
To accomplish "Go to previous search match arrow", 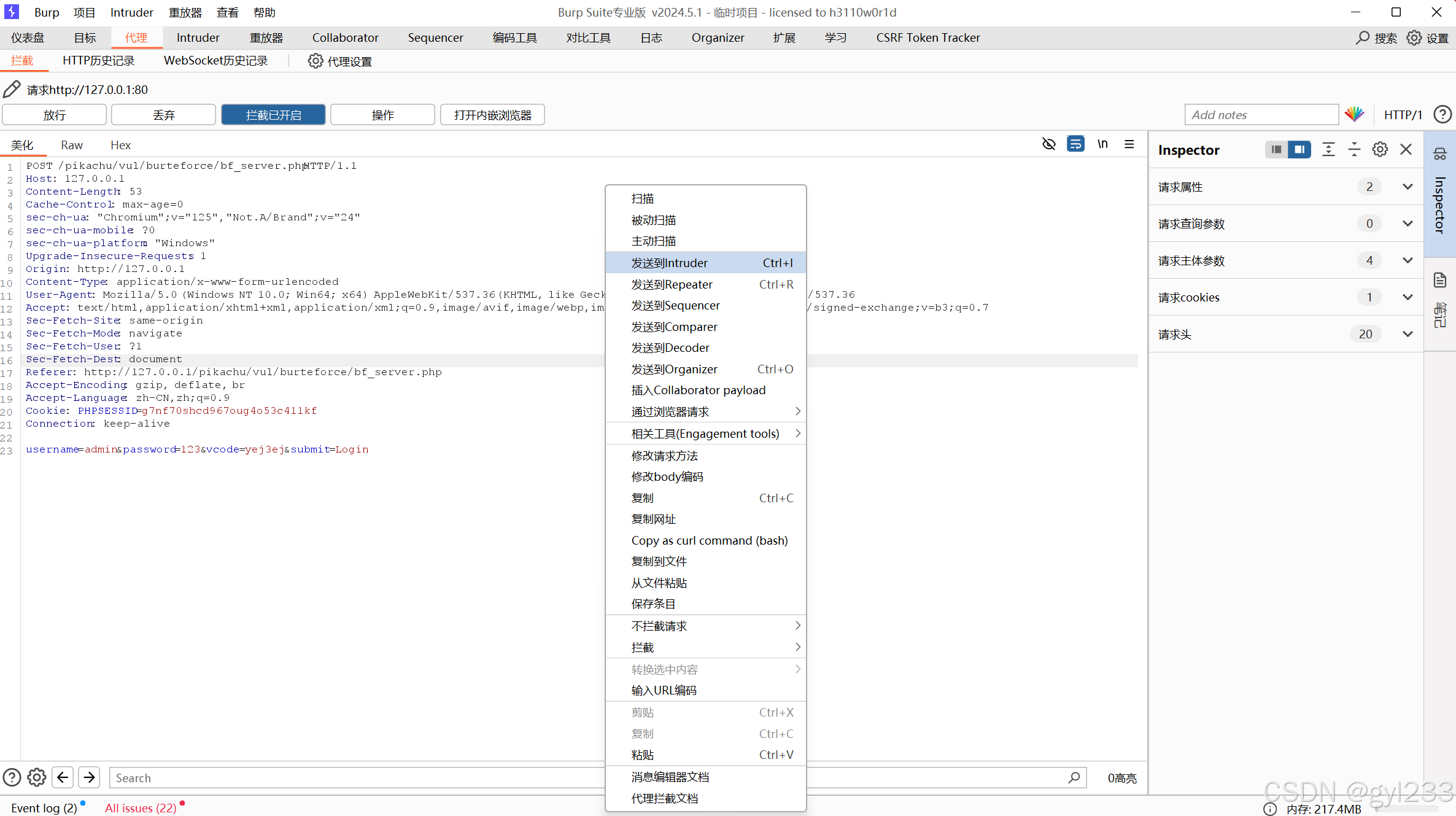I will tap(63, 777).
